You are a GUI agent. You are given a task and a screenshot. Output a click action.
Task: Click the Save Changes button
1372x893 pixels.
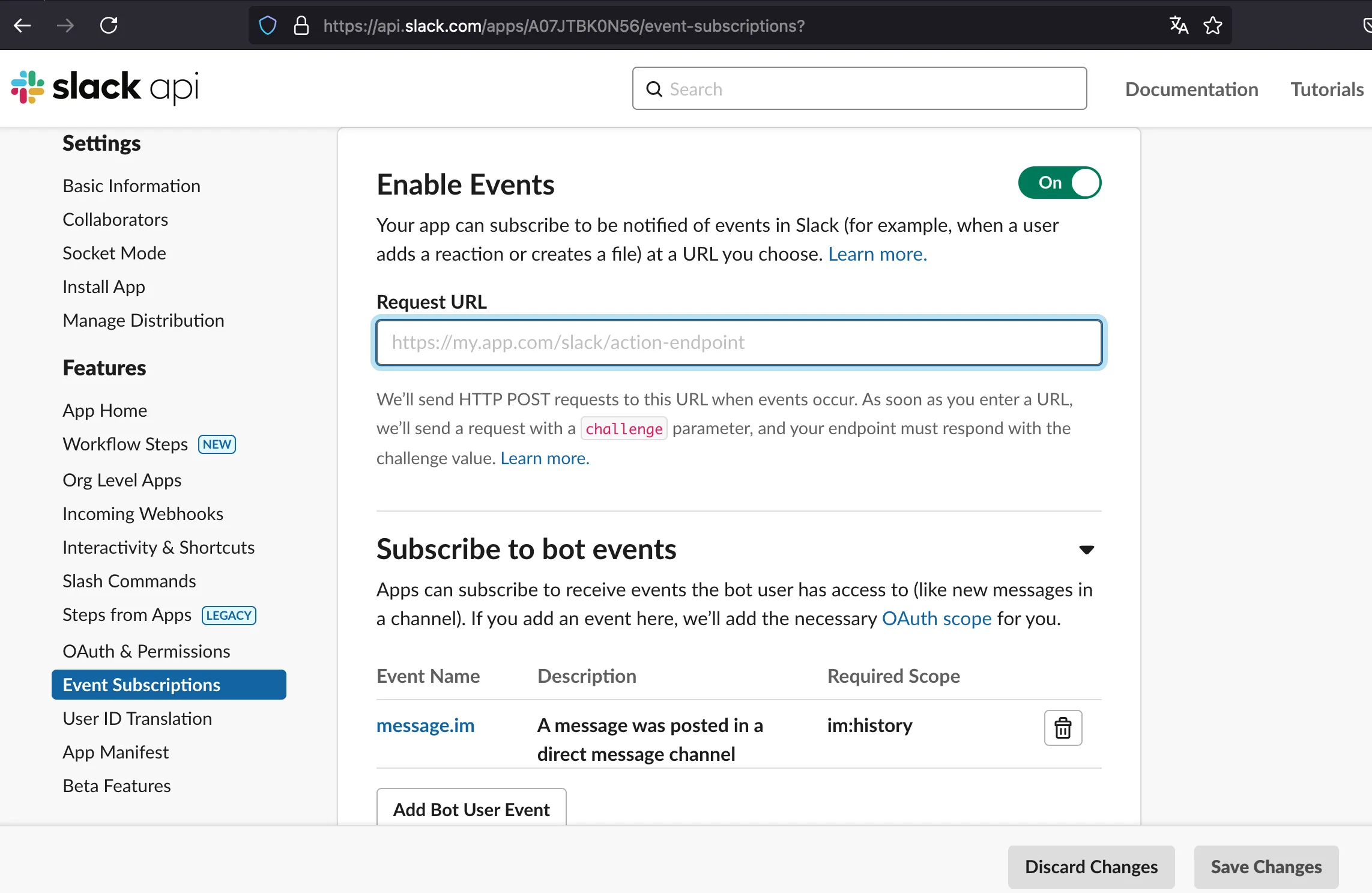(1266, 867)
